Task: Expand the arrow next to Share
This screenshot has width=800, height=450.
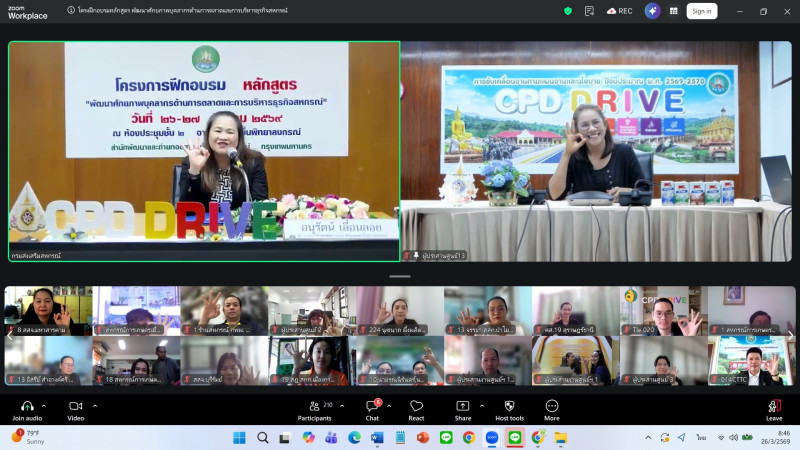Action: pos(482,406)
